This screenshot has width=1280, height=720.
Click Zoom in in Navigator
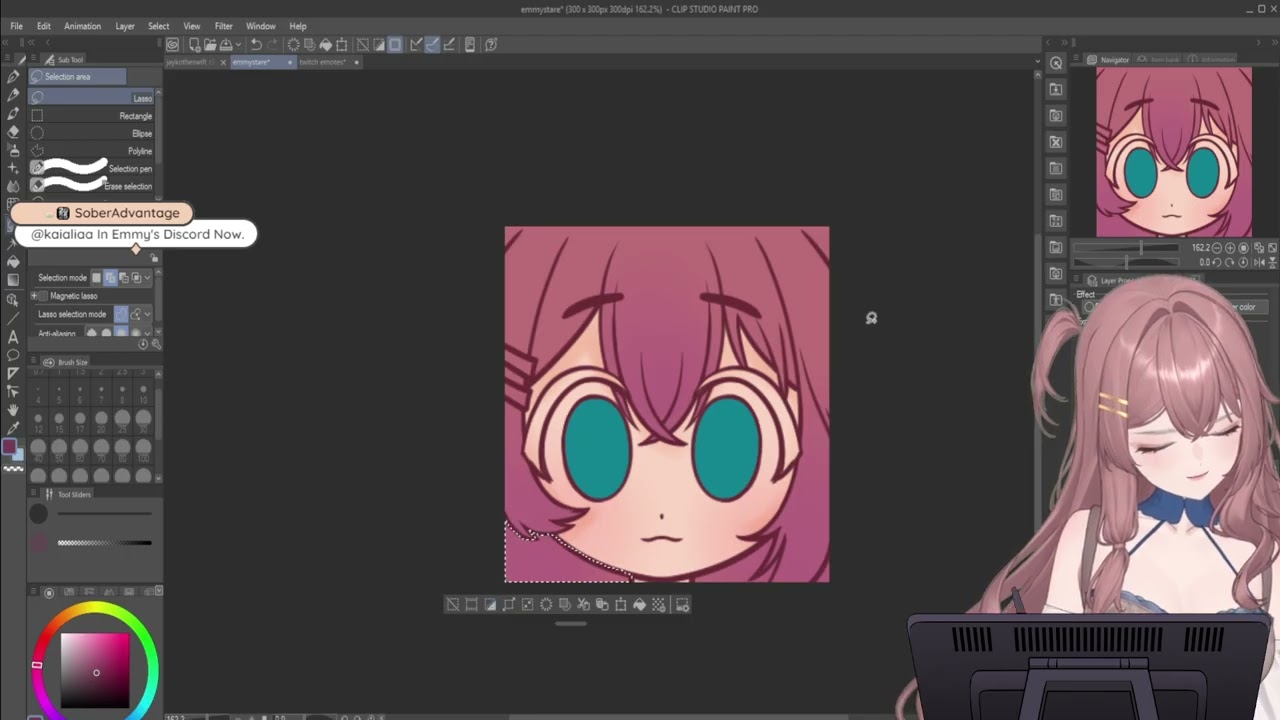1230,247
